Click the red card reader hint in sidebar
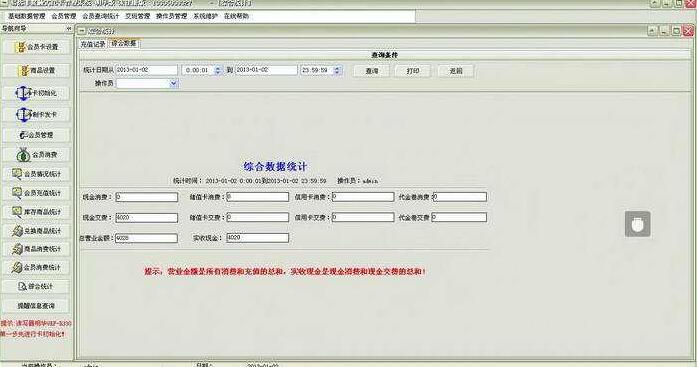Viewport: 697px width, 367px height. (x=36, y=328)
